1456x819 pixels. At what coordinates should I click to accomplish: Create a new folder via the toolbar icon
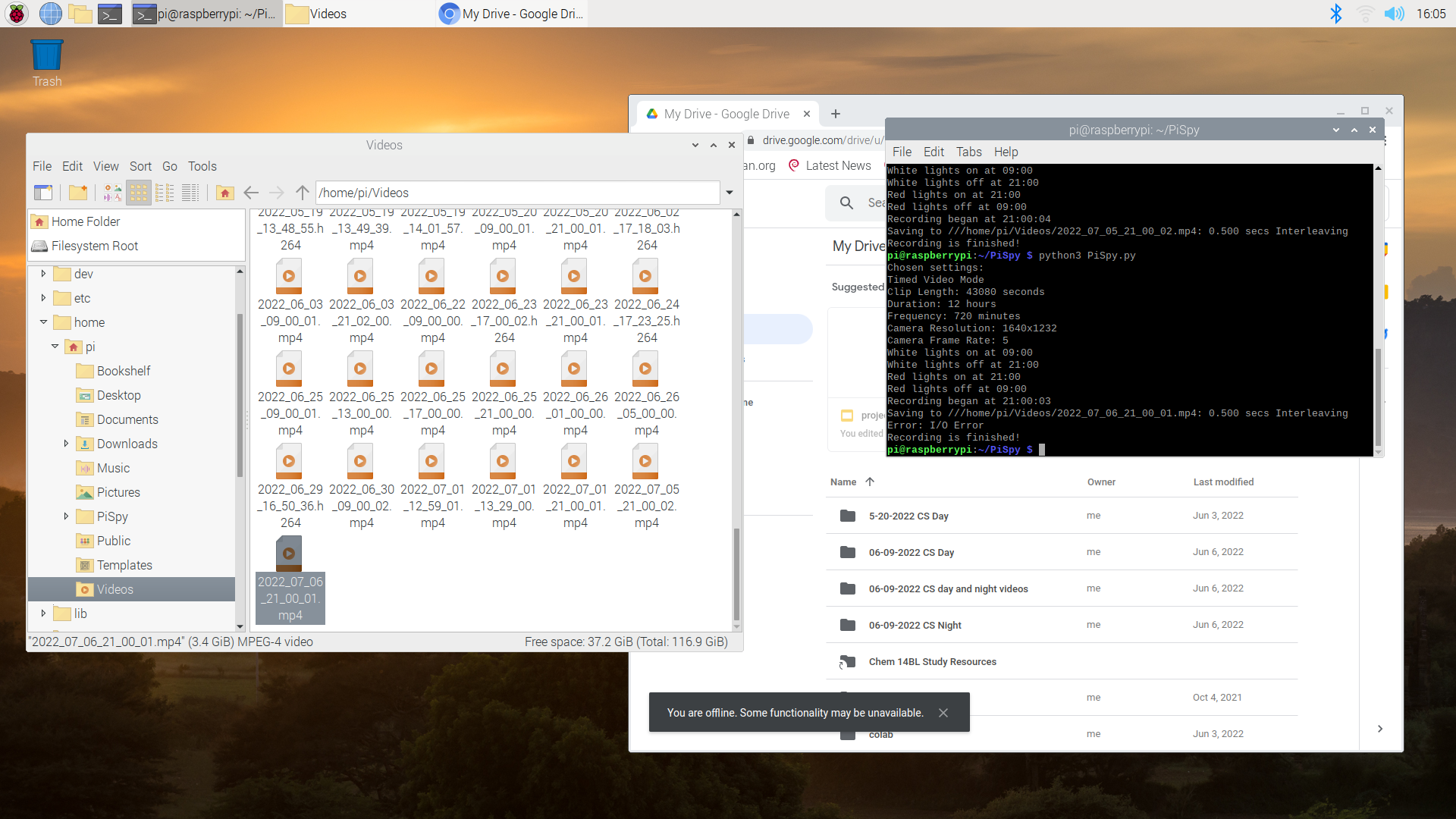77,193
